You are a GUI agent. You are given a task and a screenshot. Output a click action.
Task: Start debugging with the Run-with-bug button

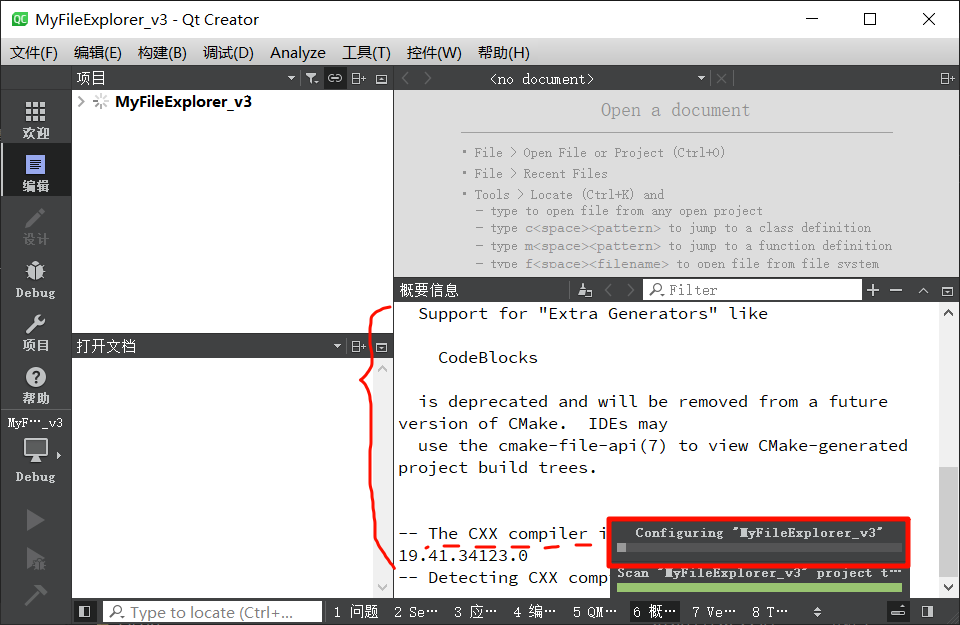point(35,558)
